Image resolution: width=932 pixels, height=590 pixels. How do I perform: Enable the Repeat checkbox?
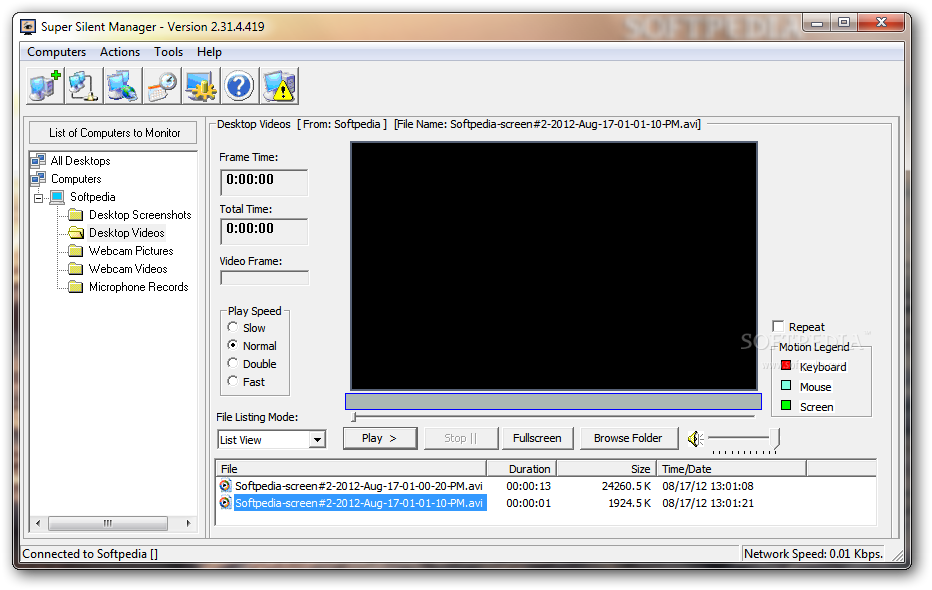click(778, 326)
